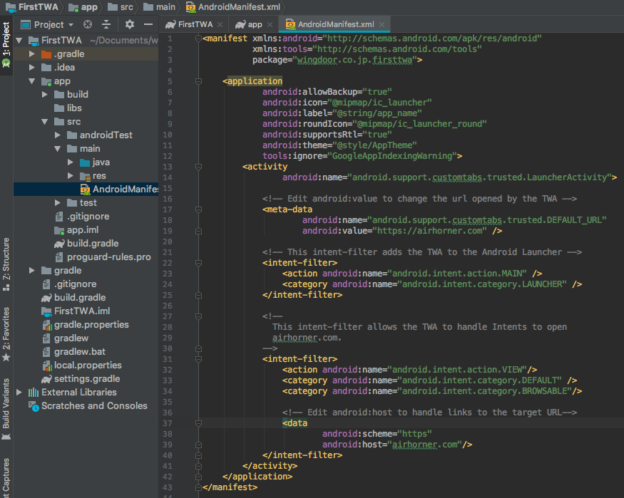Click the FirstTWA breadcrumb in navigation bar

[38, 6]
